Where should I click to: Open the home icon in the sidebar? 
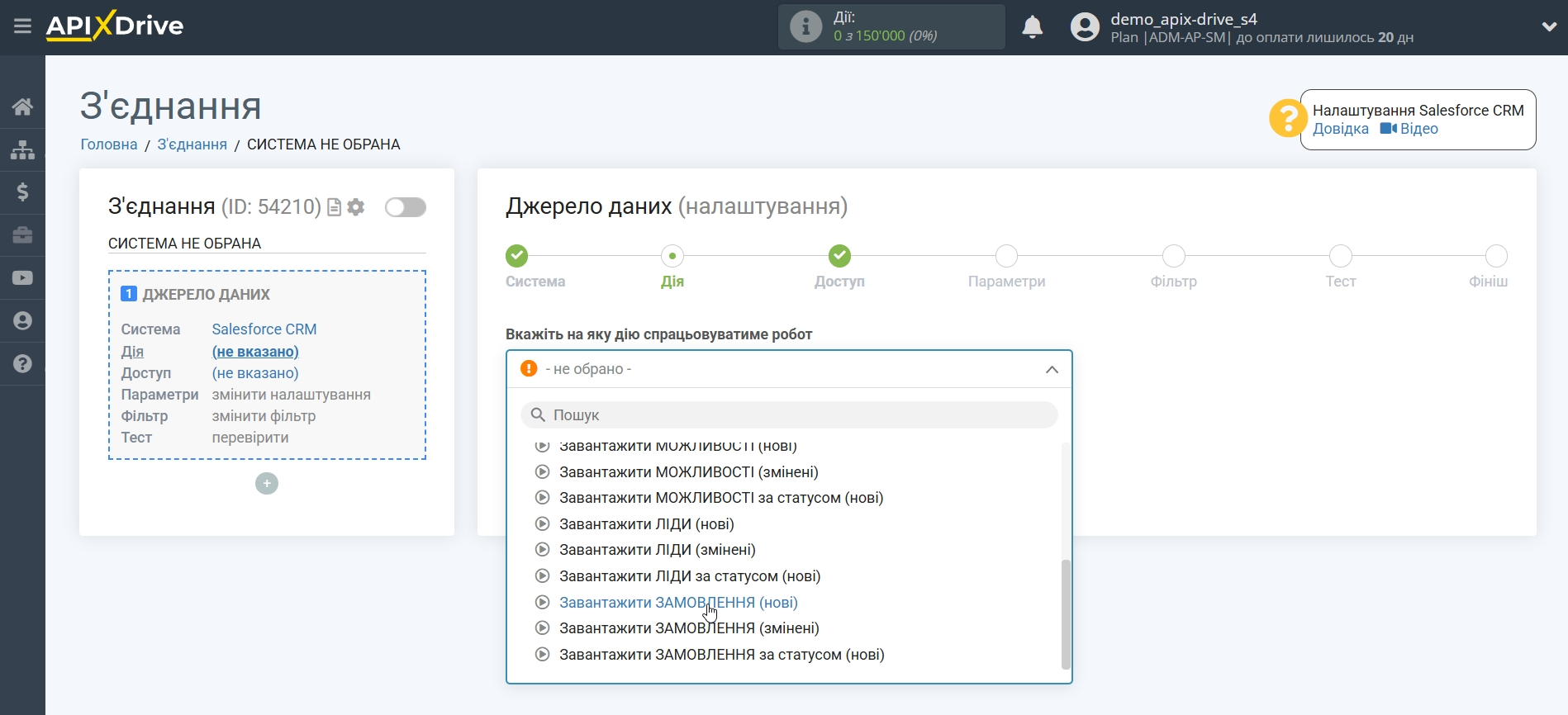coord(22,107)
